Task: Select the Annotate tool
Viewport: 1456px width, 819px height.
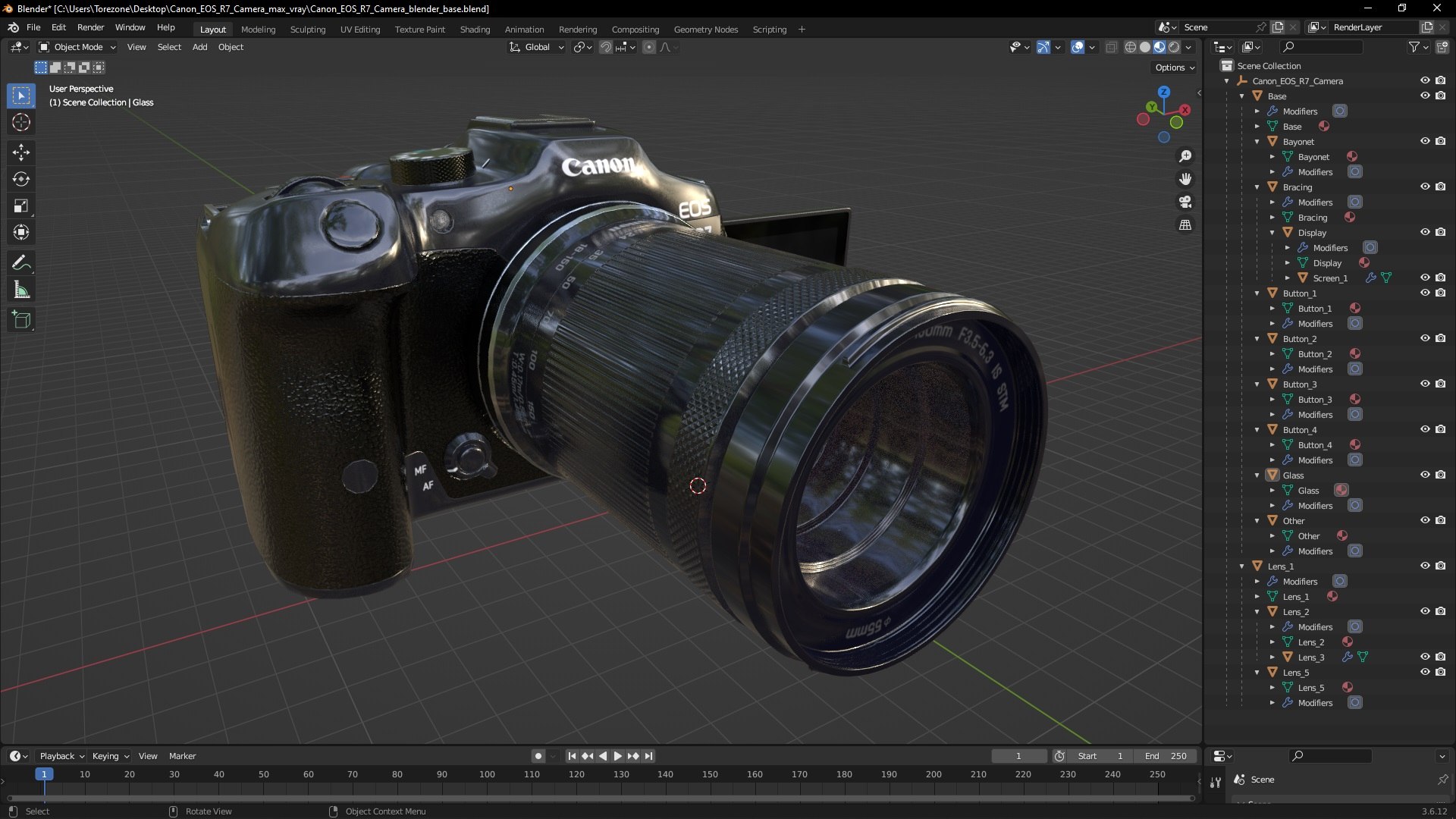Action: pos(21,262)
